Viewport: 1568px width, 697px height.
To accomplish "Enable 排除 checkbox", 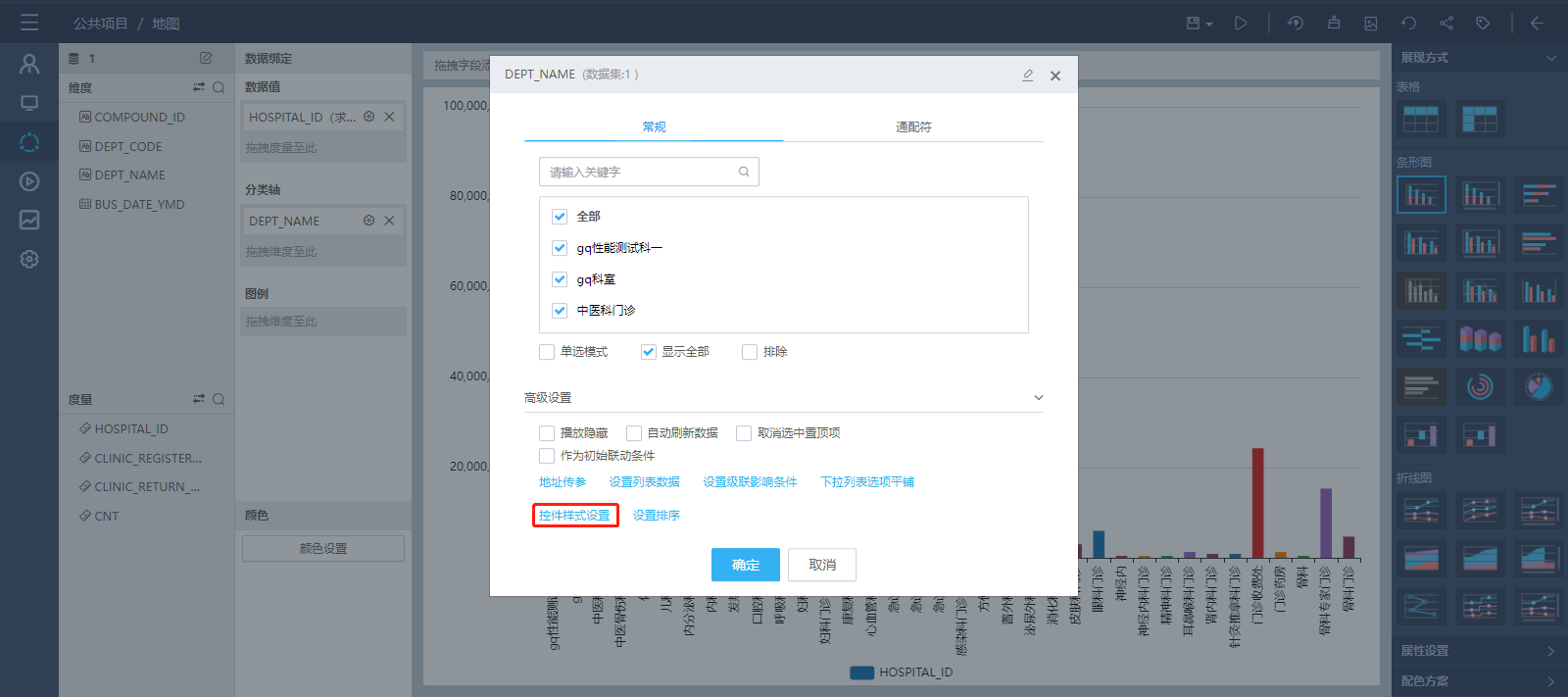I will [750, 352].
